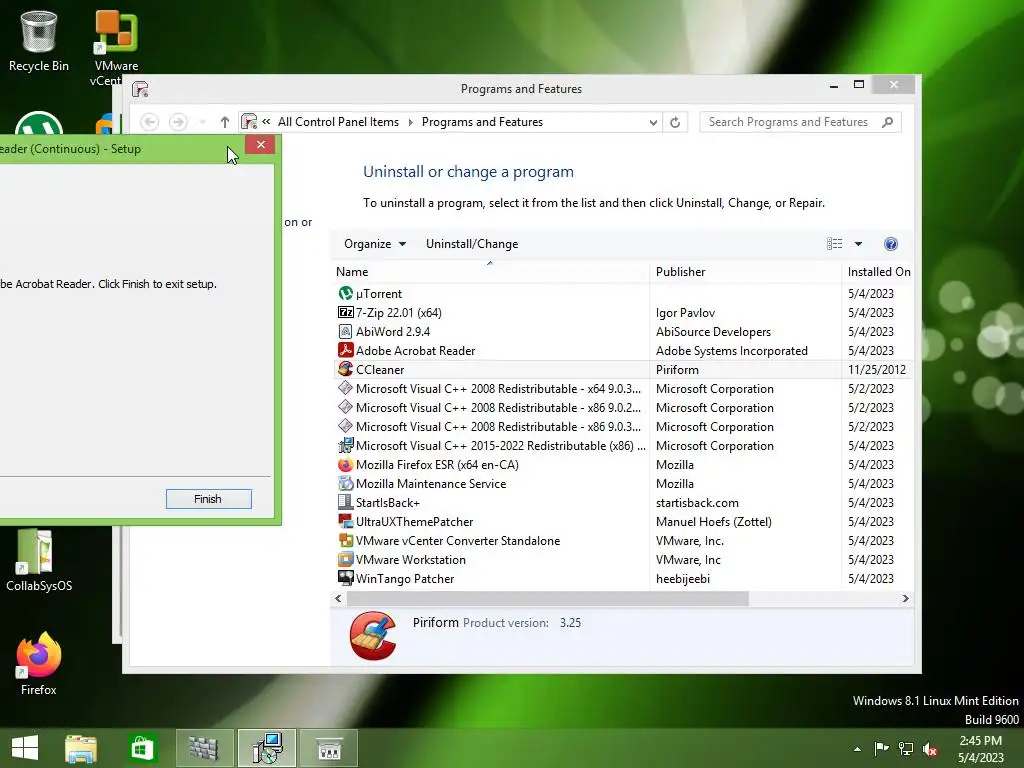Image resolution: width=1024 pixels, height=768 pixels.
Task: Open the Store icon on the taskbar
Action: (142, 748)
